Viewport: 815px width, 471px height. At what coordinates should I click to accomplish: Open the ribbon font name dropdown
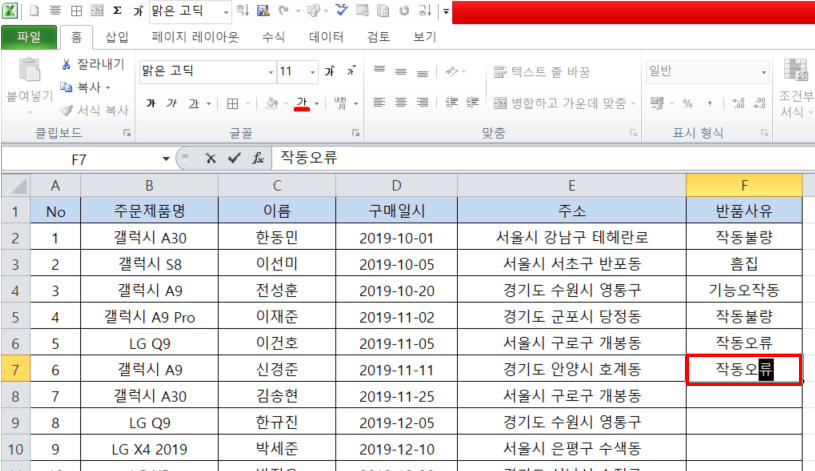click(x=271, y=72)
